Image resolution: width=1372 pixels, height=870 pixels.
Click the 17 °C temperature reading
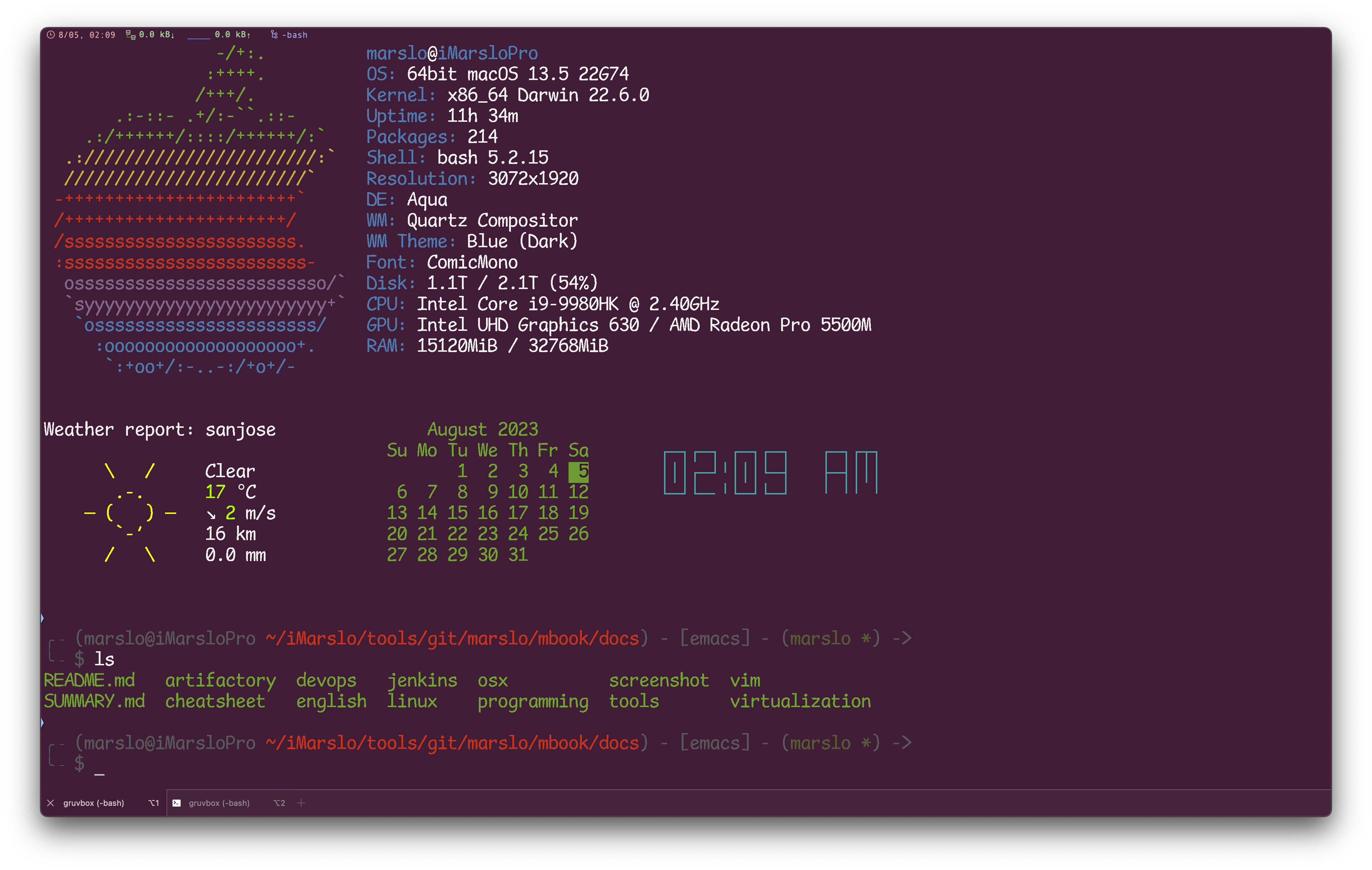tap(231, 492)
